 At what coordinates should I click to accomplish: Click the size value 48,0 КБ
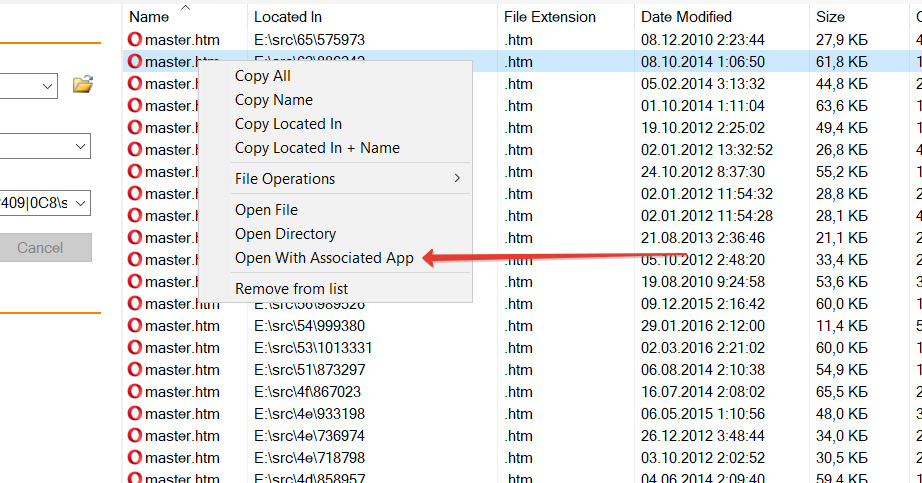(841, 414)
